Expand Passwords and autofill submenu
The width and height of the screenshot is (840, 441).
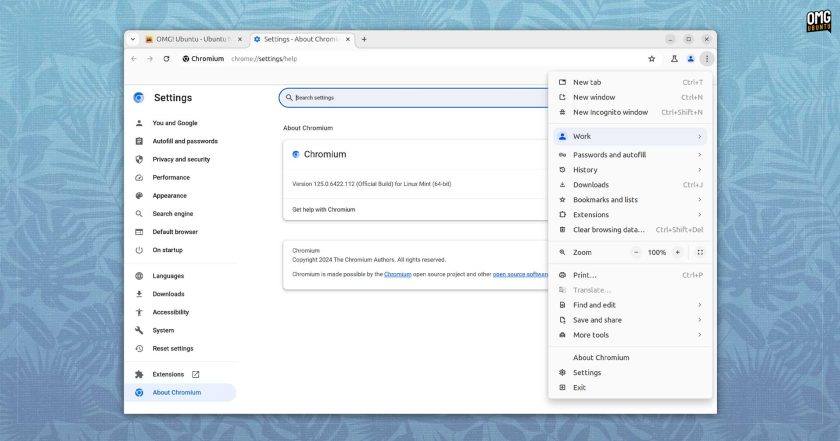pos(630,155)
